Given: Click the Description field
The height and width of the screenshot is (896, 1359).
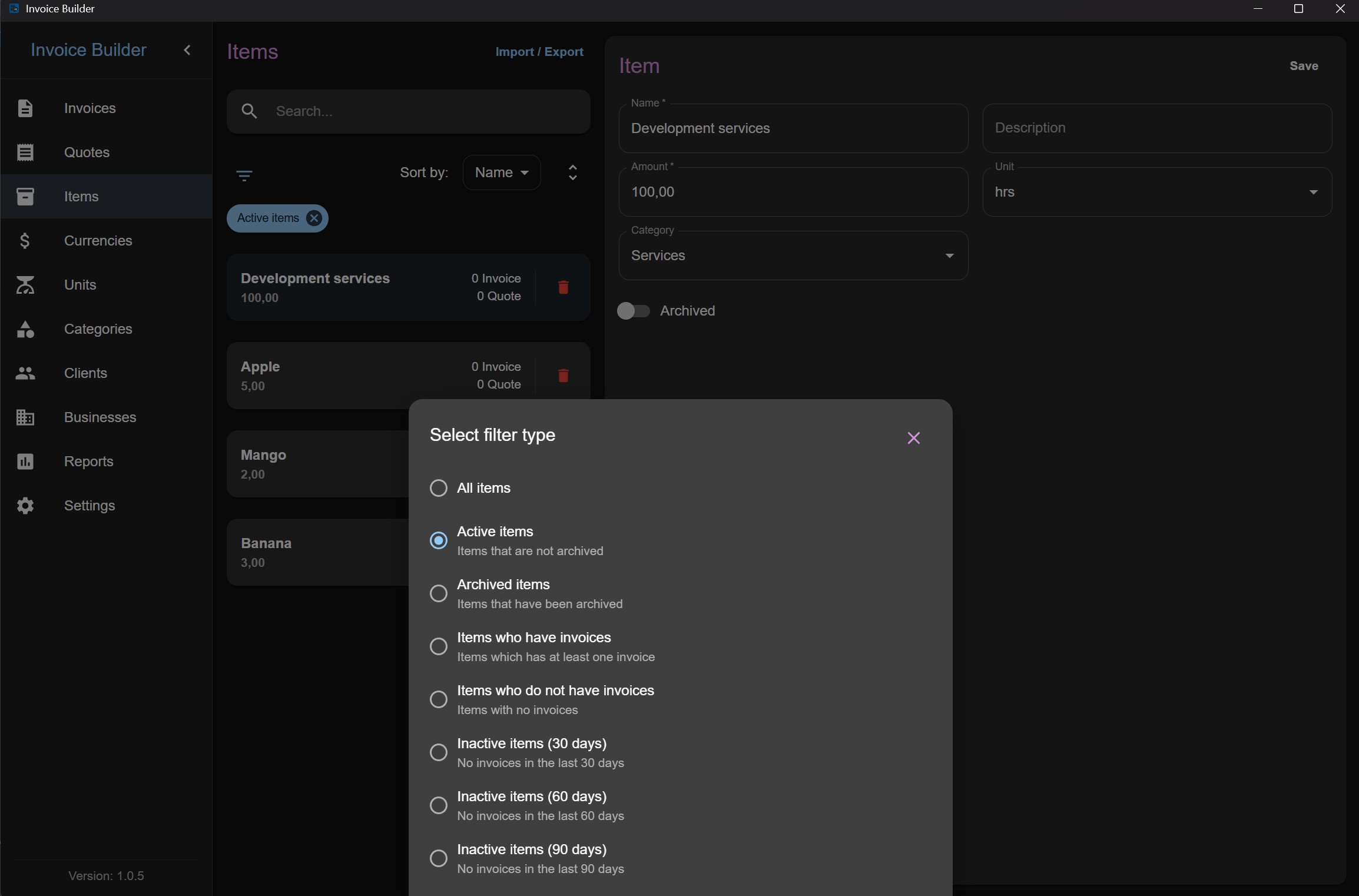Looking at the screenshot, I should click(x=1157, y=128).
